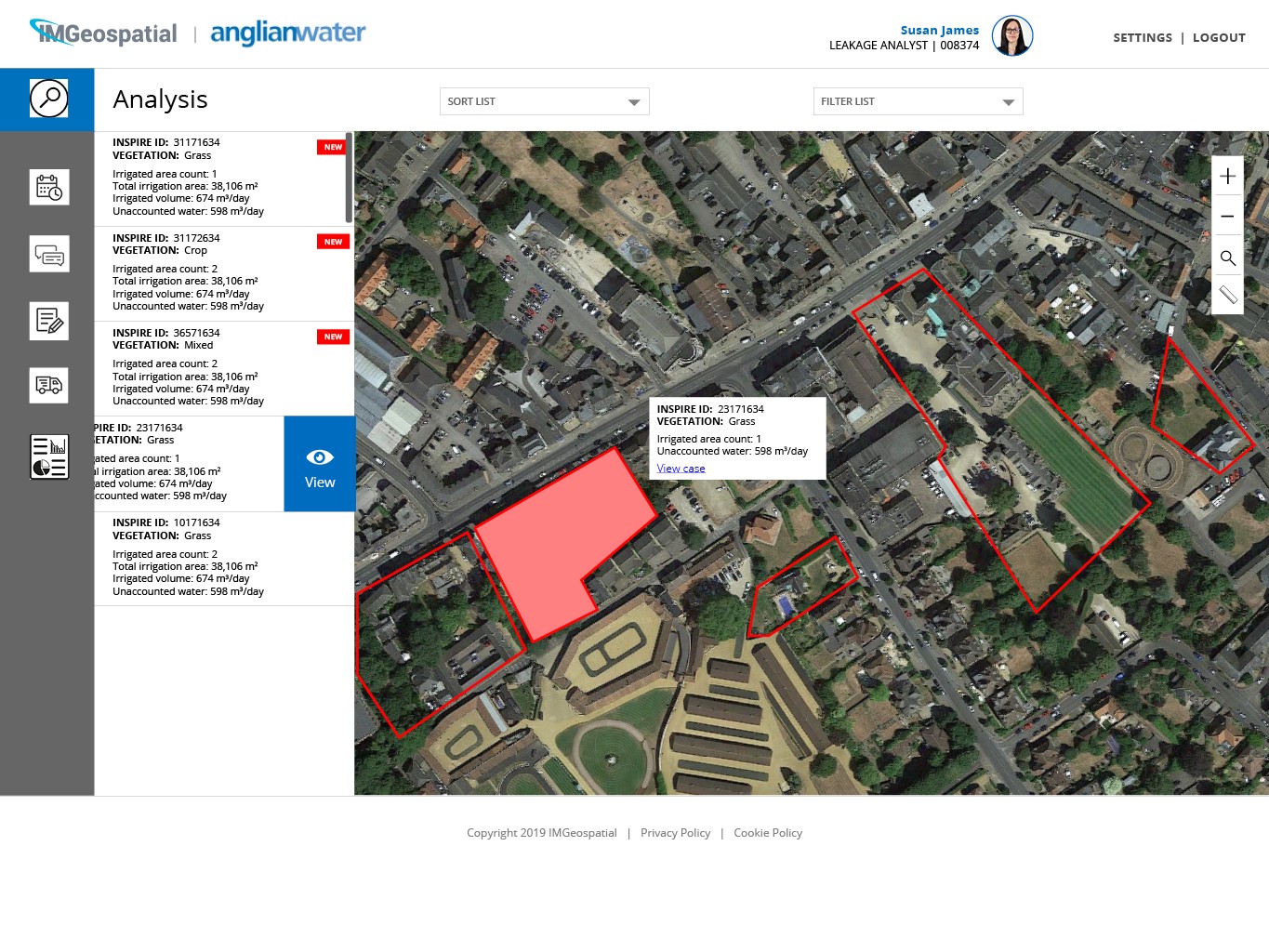Click popup Unaccounted water: 598 m³/day
The image size is (1269, 952).
(732, 451)
